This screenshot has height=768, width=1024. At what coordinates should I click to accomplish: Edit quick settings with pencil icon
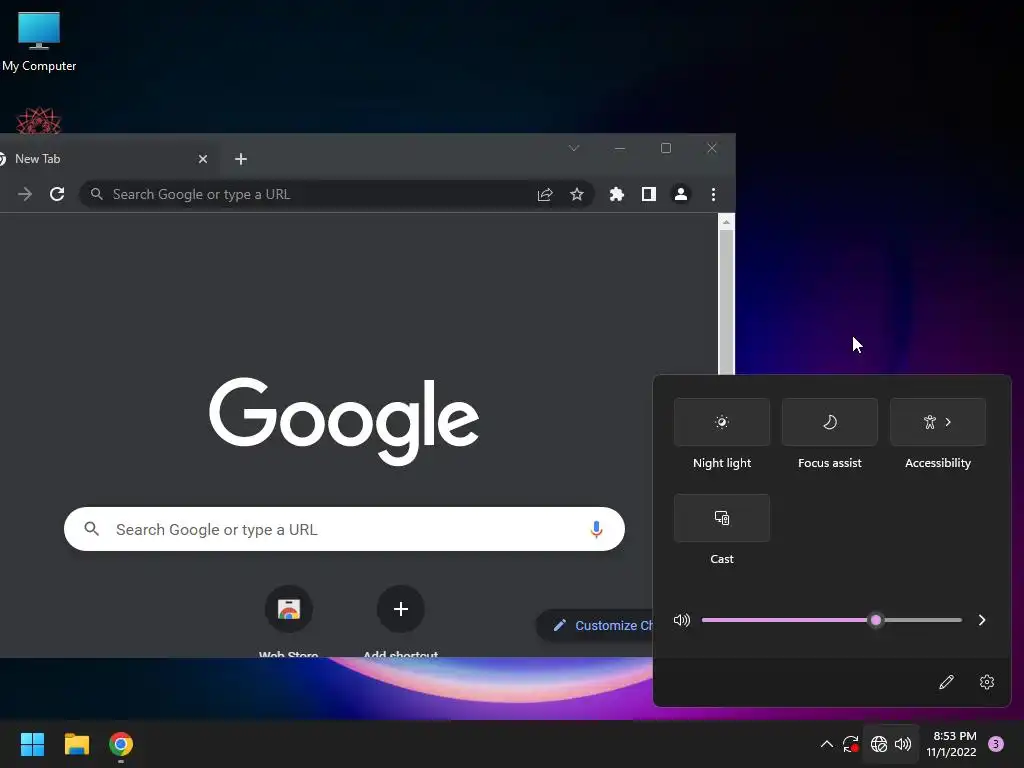(946, 682)
